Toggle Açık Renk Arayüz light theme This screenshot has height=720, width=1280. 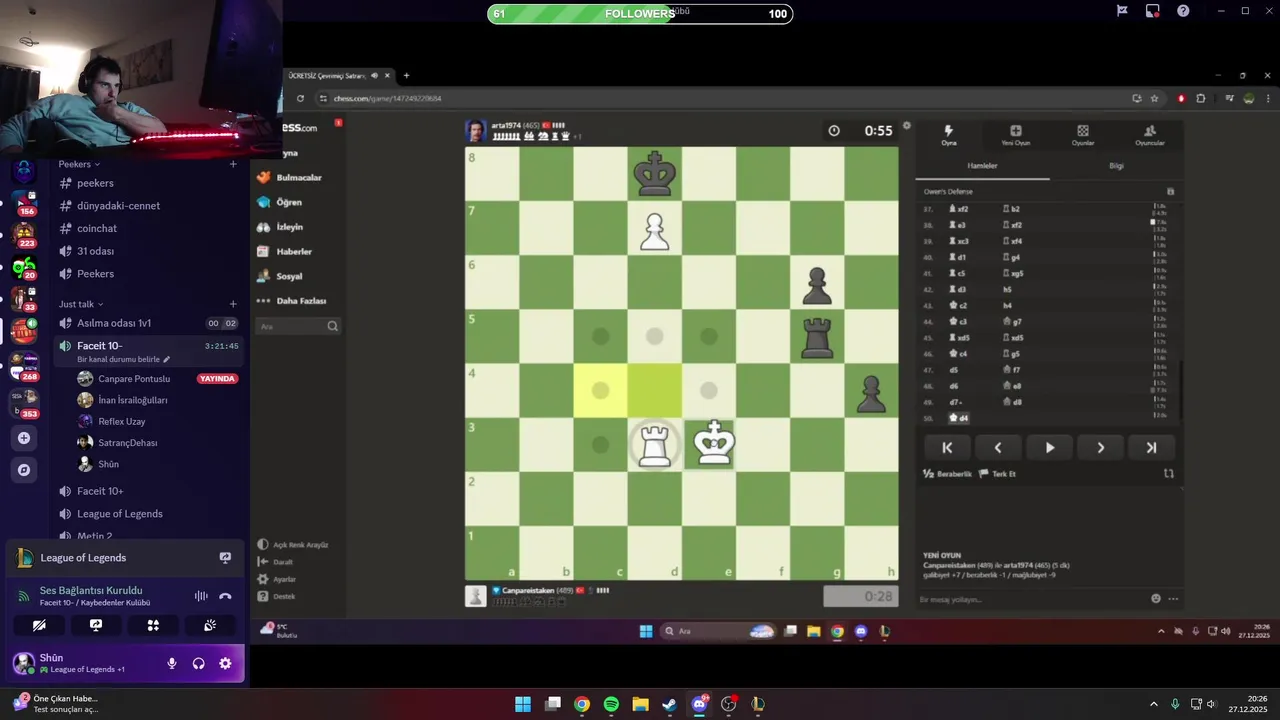coord(293,545)
